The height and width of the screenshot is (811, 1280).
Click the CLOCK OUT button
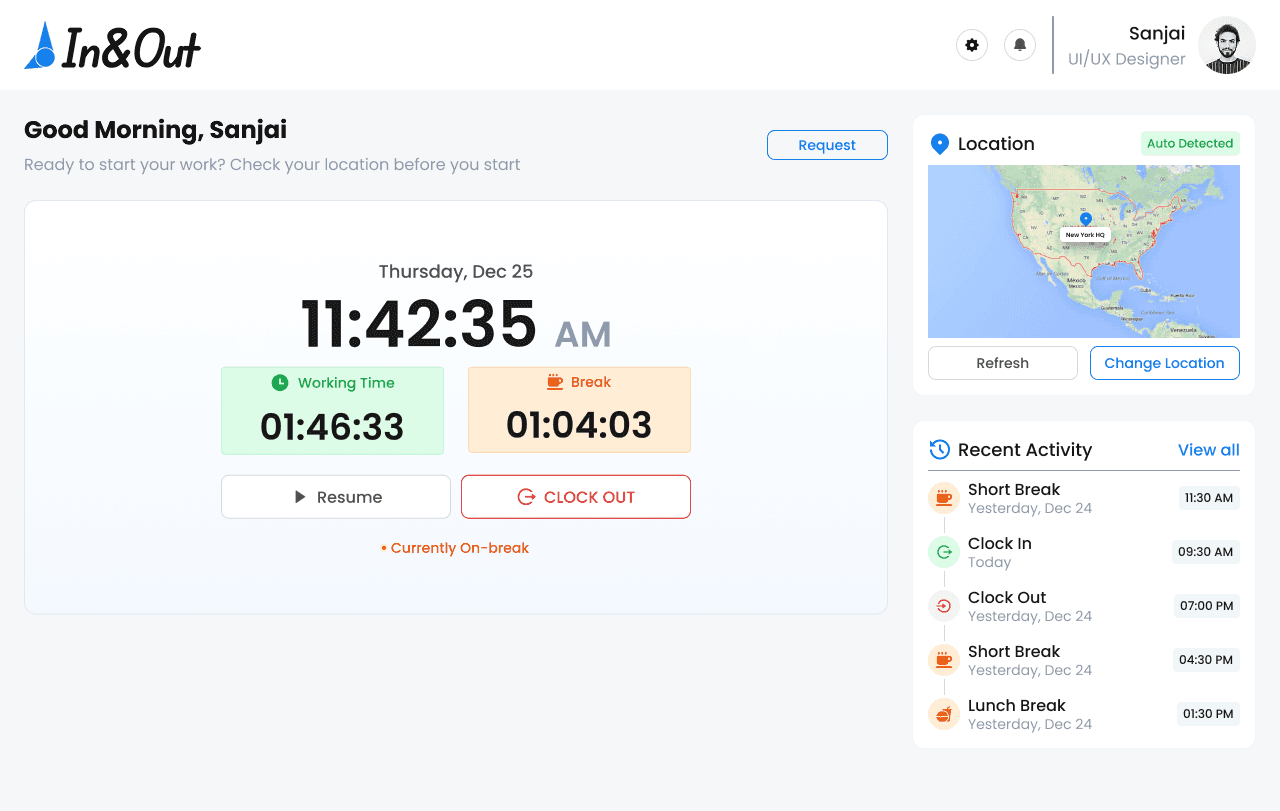(x=576, y=497)
